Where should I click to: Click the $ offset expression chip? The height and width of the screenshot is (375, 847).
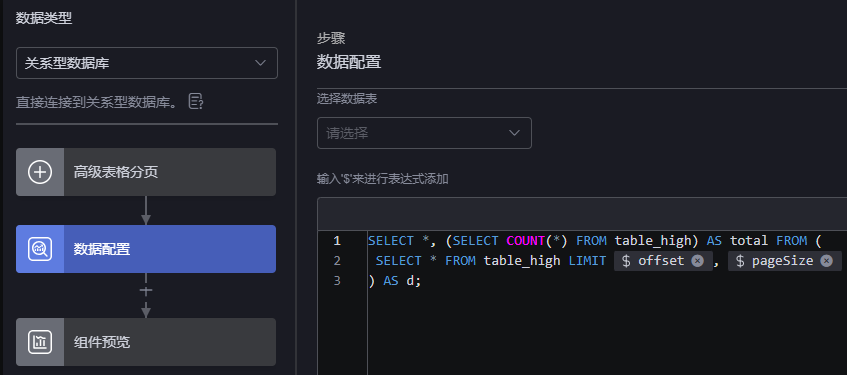(654, 261)
